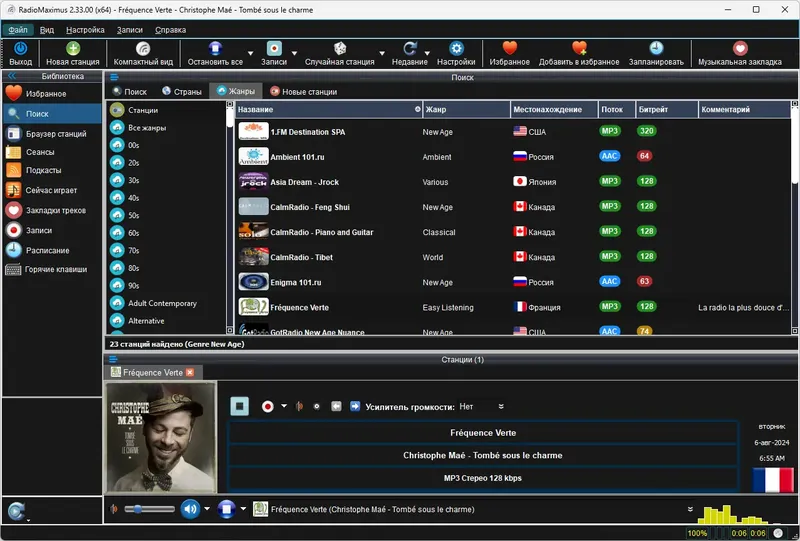The image size is (800, 541).
Task: Sort by the Битрейт column header
Action: (666, 109)
